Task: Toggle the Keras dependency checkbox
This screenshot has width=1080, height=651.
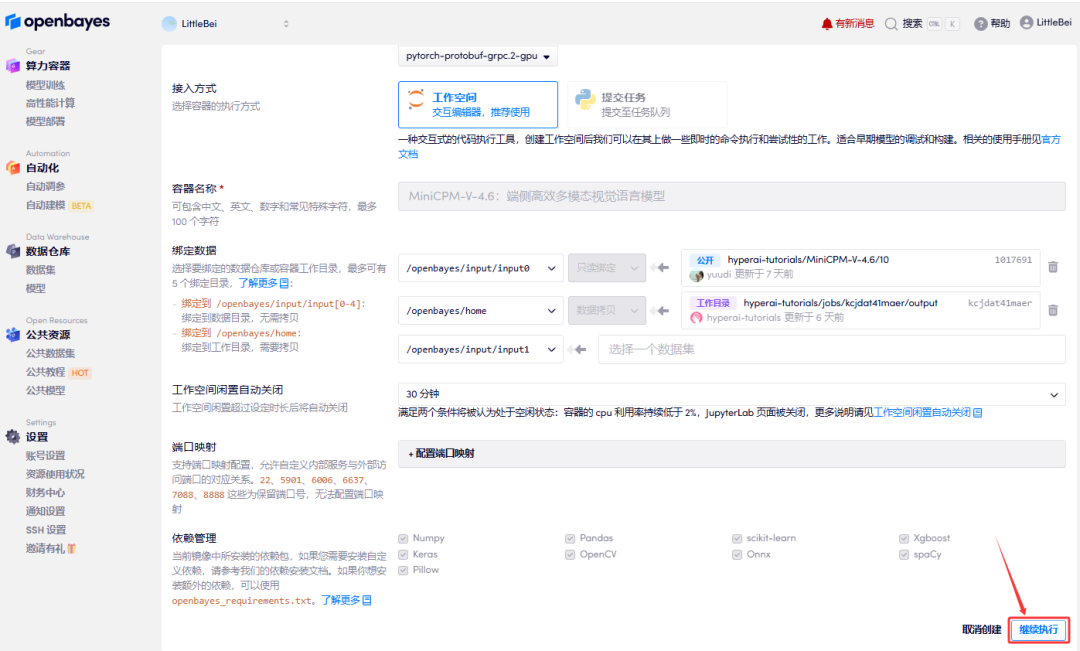Action: pos(404,555)
